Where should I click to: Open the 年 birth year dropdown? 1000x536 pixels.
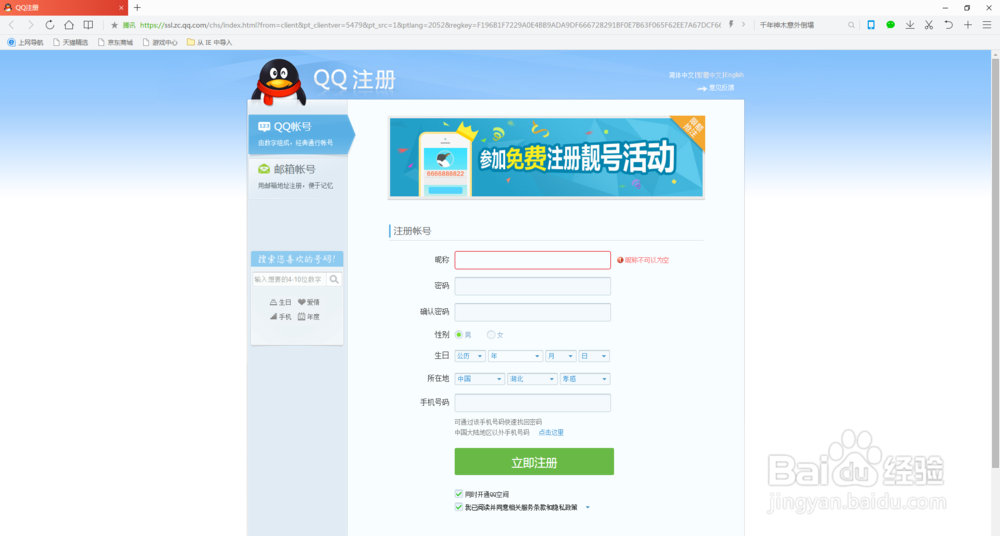pyautogui.click(x=515, y=356)
